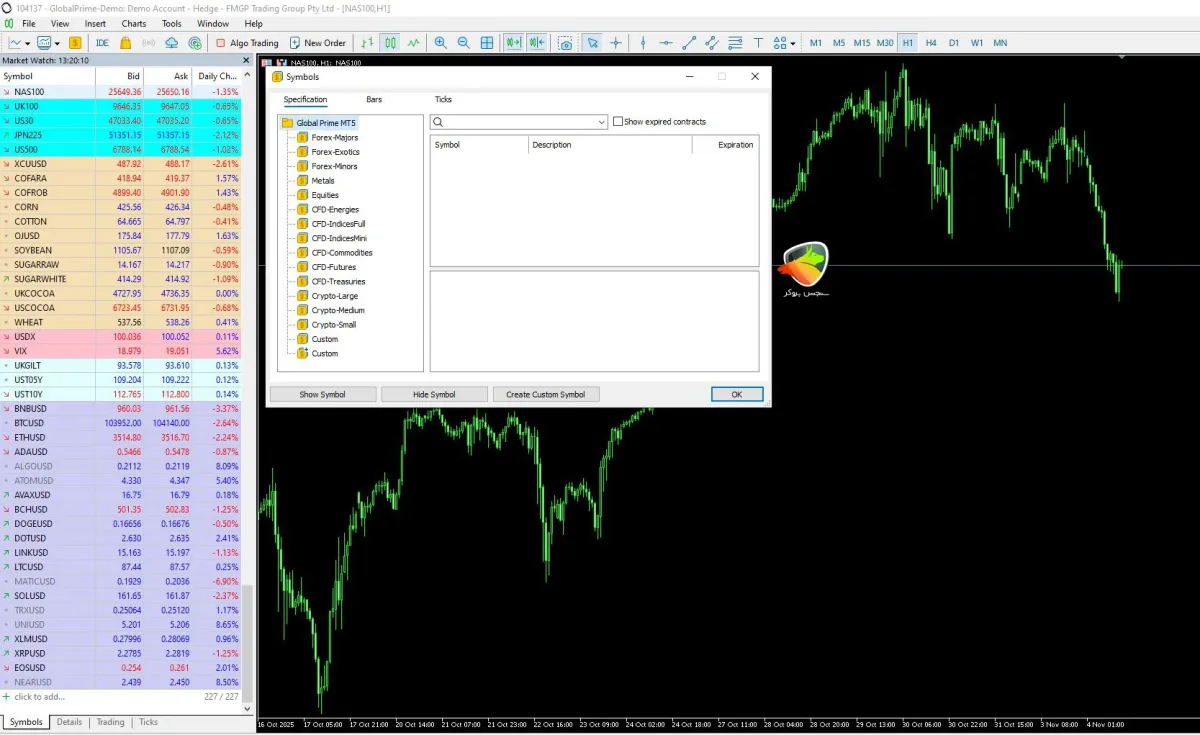Open the new chart type dropdown arrow
The width and height of the screenshot is (1200, 735).
pyautogui.click(x=28, y=43)
